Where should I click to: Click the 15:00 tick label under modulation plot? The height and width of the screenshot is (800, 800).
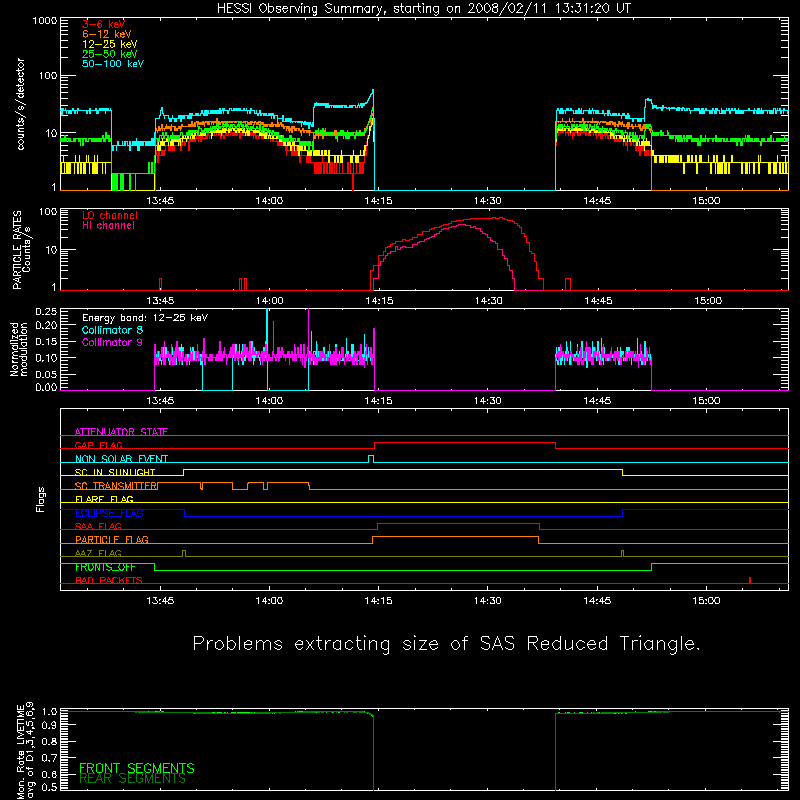tap(706, 401)
